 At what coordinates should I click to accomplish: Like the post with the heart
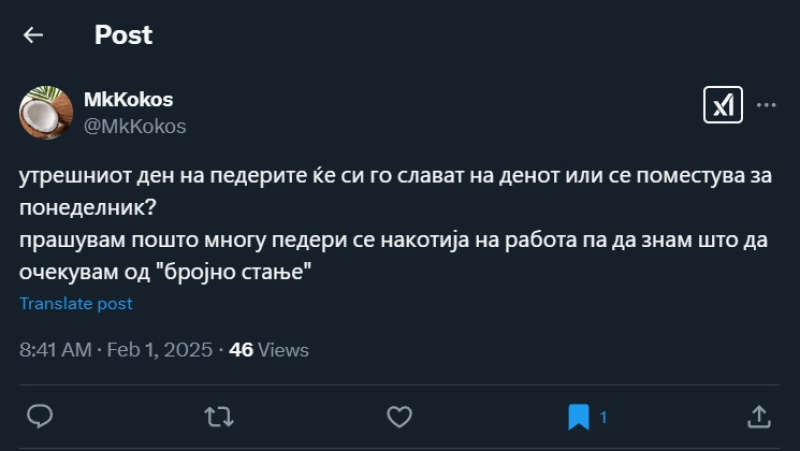[x=399, y=415]
